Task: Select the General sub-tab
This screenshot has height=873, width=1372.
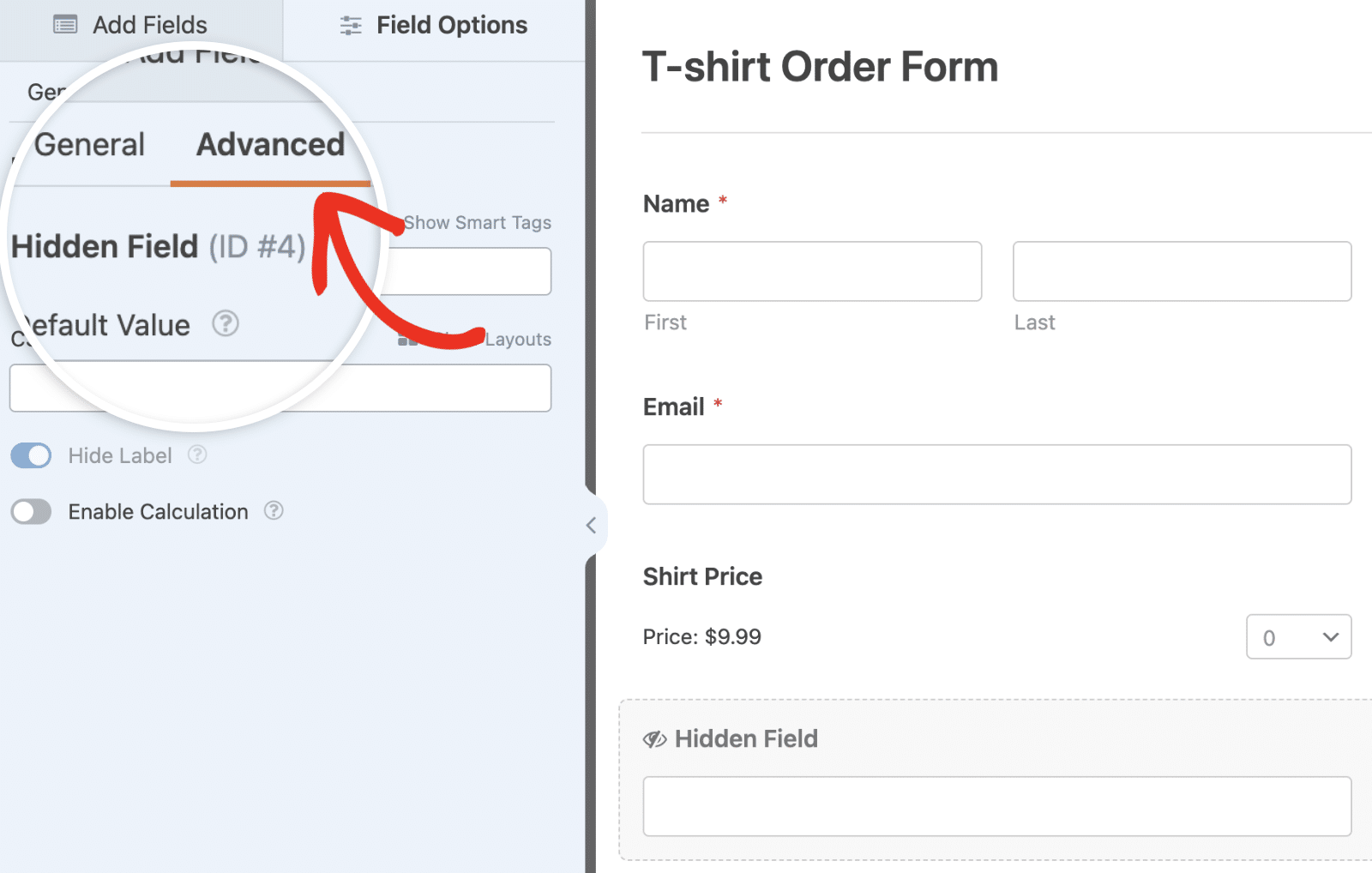Action: pos(89,145)
